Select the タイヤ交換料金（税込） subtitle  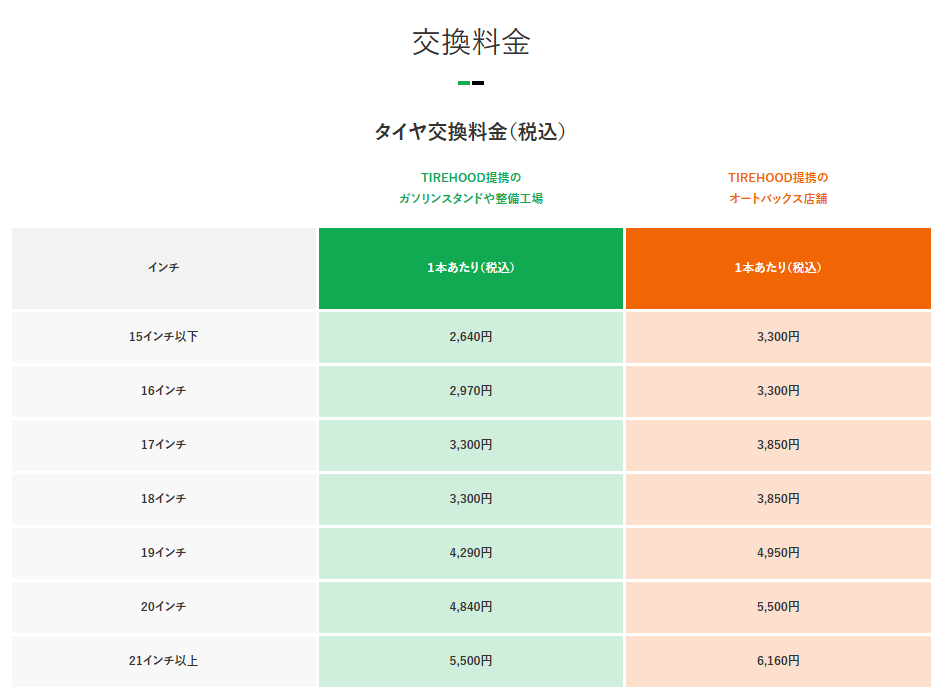(x=471, y=130)
